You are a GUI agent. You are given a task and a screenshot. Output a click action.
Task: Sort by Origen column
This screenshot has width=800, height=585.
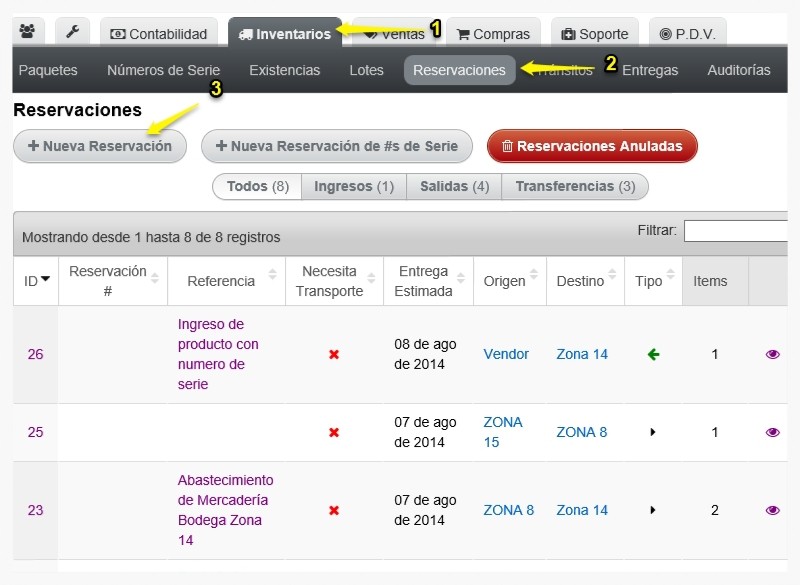point(510,281)
